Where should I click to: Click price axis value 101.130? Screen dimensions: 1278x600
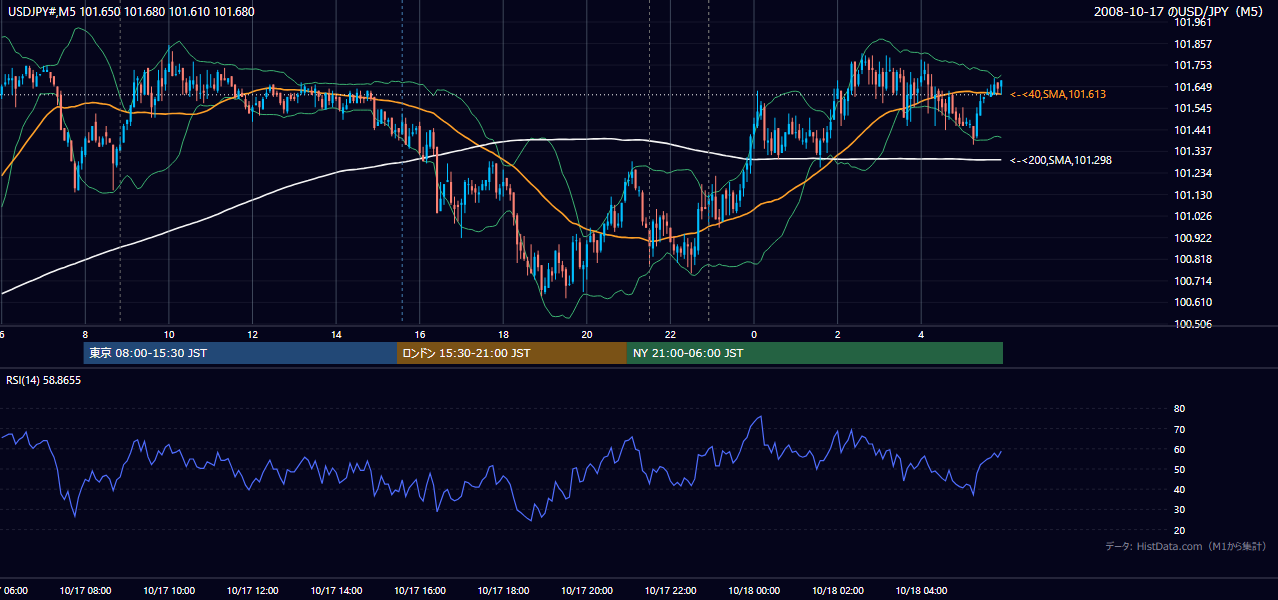(x=1193, y=195)
